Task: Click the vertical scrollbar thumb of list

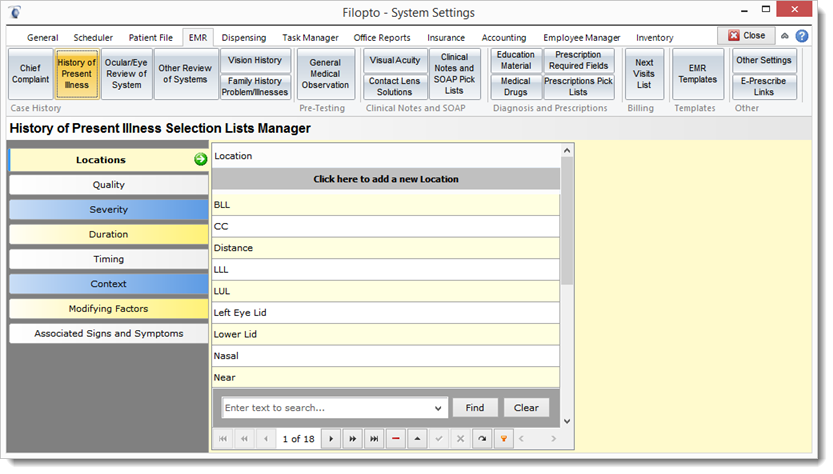Action: click(567, 221)
